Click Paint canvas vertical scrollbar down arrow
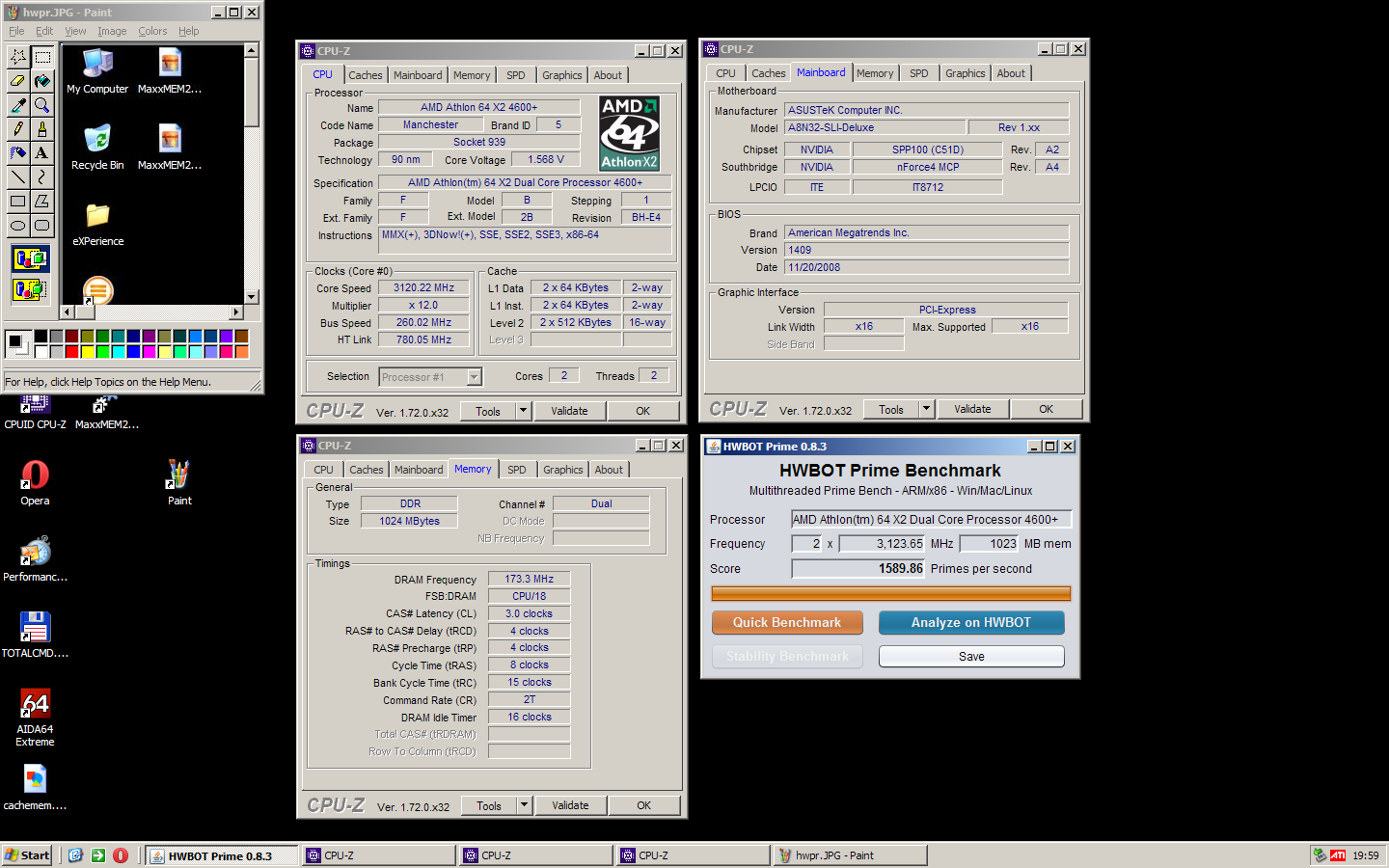Screen dimensions: 1389x868 point(252,297)
